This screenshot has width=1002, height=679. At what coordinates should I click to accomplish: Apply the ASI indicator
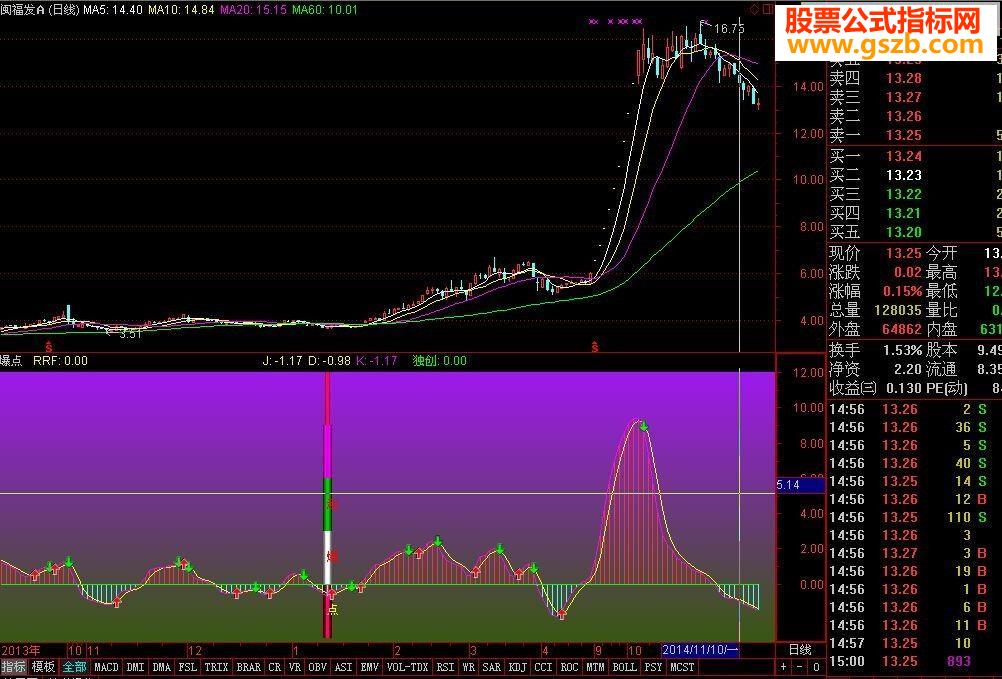(x=343, y=667)
